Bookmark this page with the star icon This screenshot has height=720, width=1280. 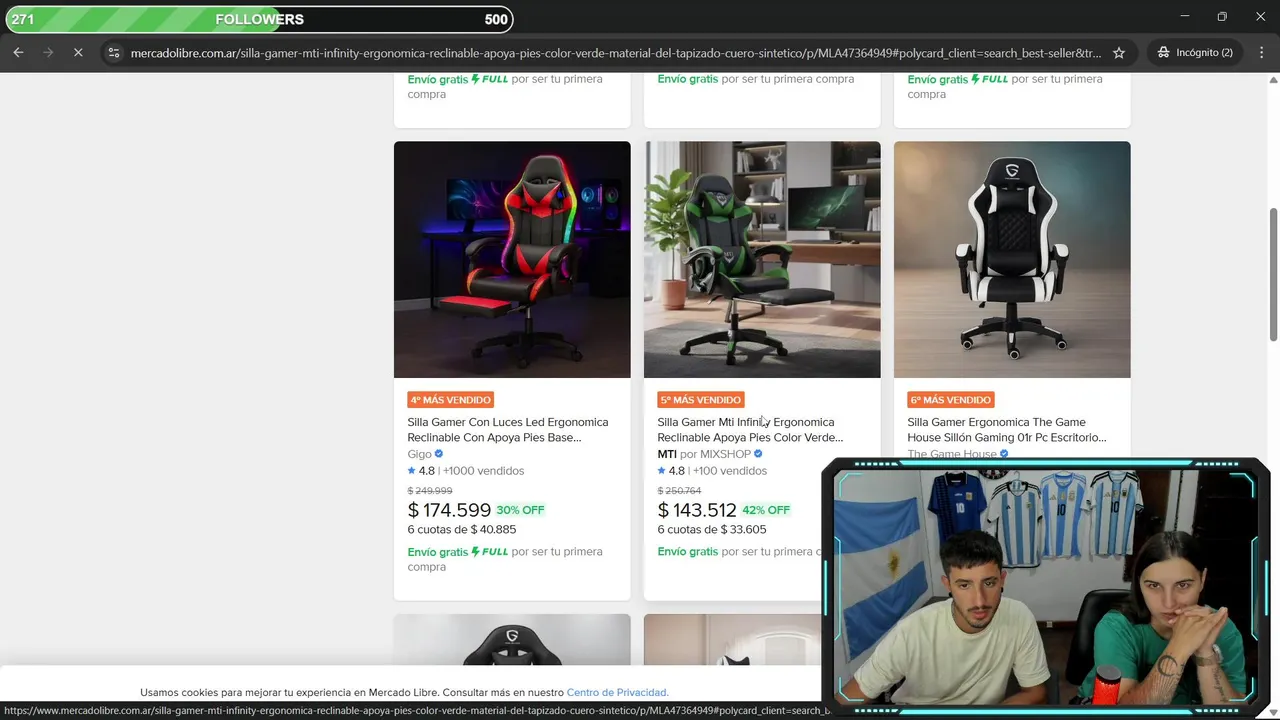tap(1119, 52)
